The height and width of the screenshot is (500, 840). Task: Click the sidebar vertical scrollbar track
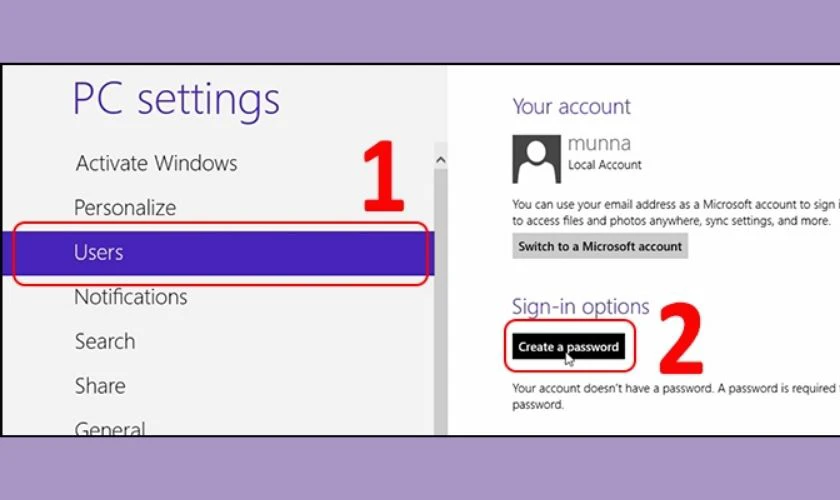(440, 302)
